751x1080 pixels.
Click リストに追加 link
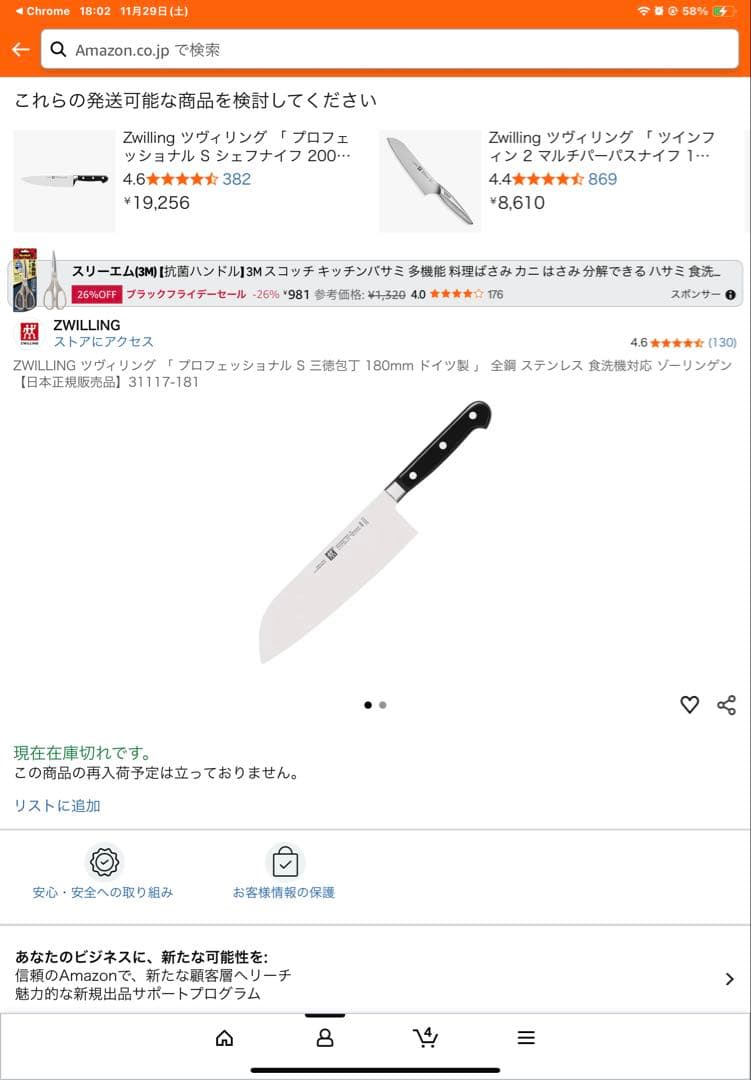click(58, 805)
